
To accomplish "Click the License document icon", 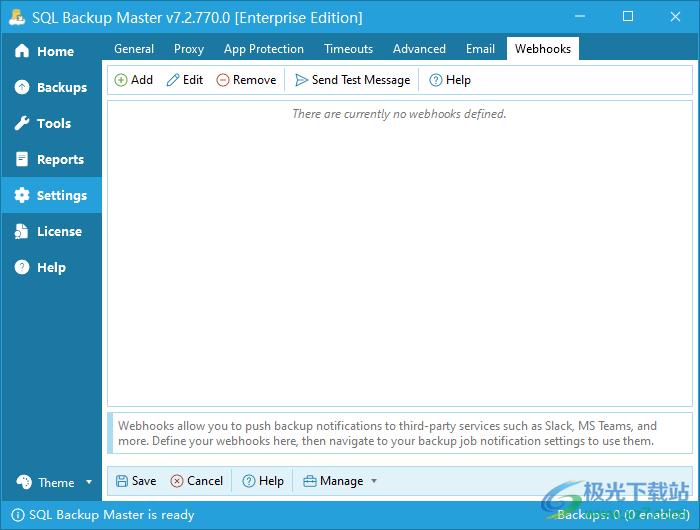I will tap(21, 231).
